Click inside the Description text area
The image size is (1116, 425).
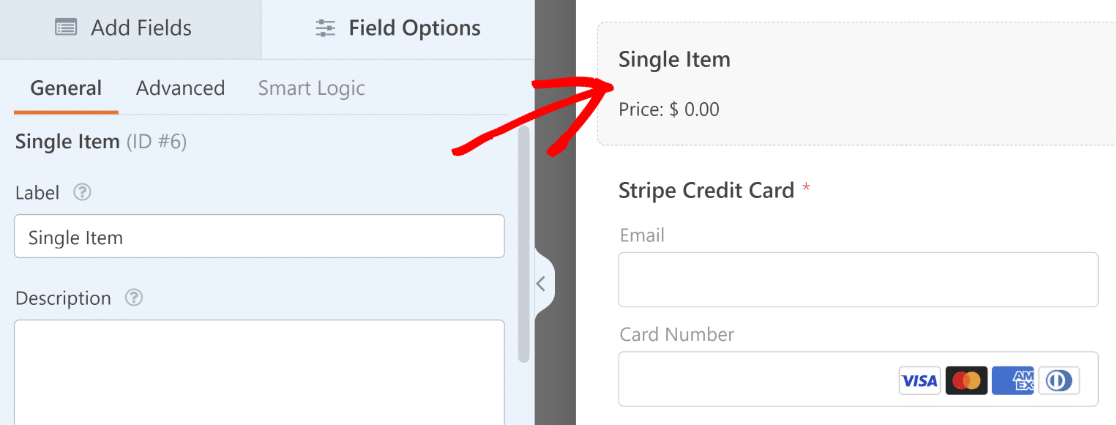click(x=259, y=372)
